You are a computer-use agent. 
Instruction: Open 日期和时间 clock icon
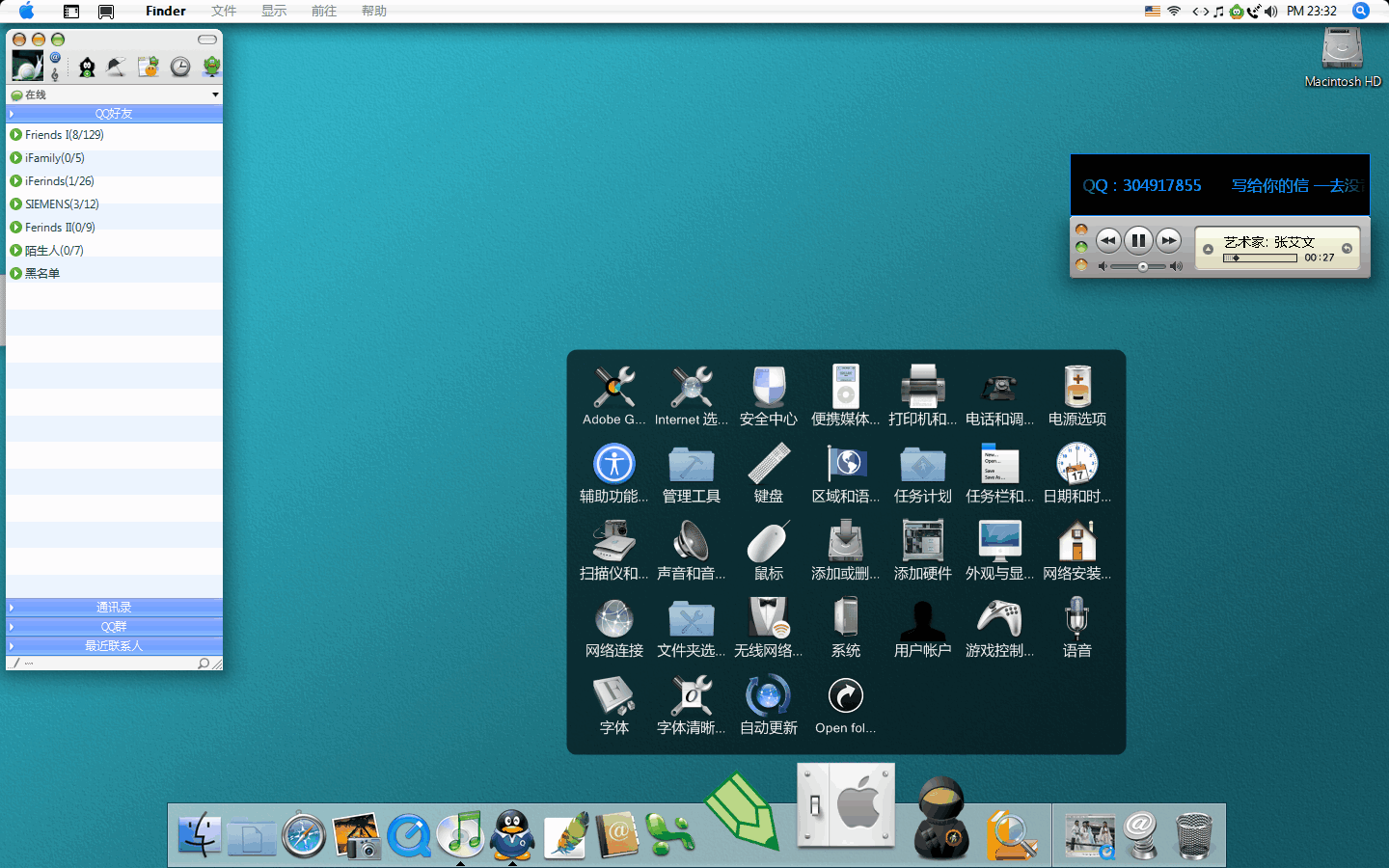click(x=1077, y=464)
